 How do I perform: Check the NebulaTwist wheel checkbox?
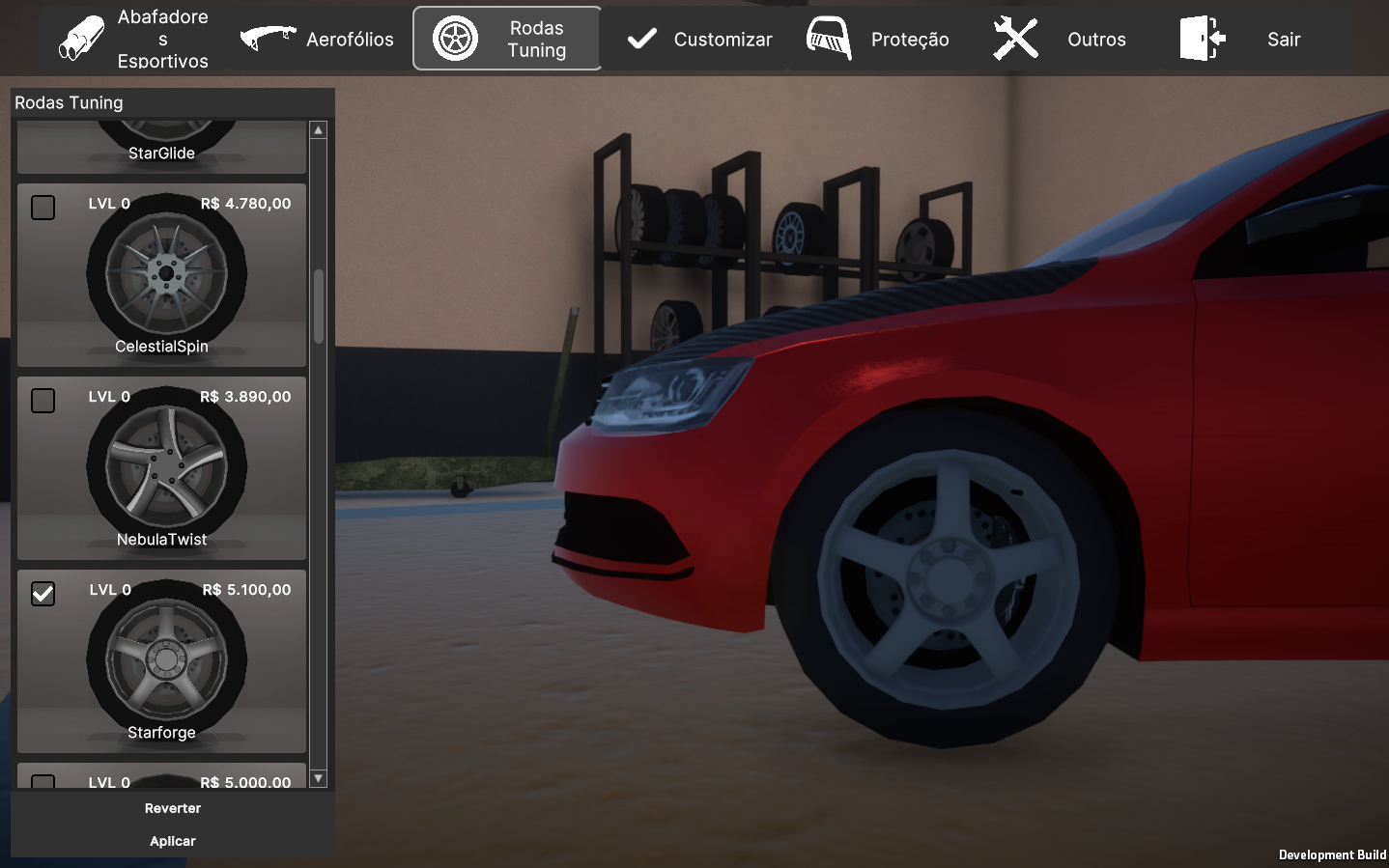pyautogui.click(x=43, y=401)
